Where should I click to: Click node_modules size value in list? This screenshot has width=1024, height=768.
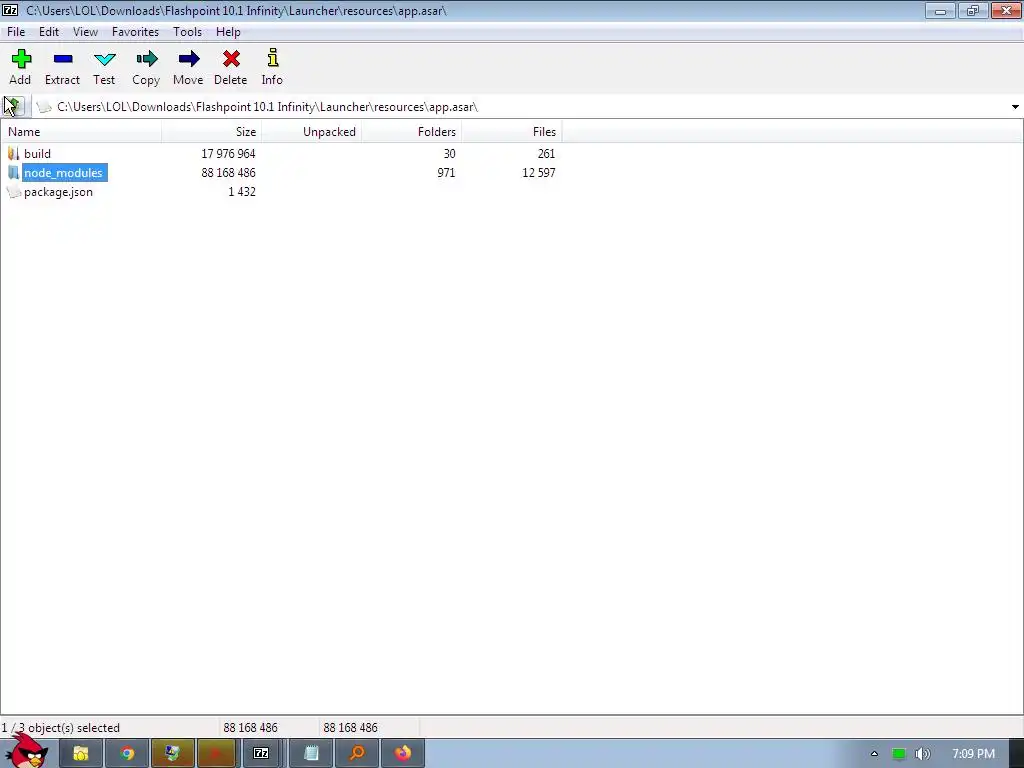229,172
